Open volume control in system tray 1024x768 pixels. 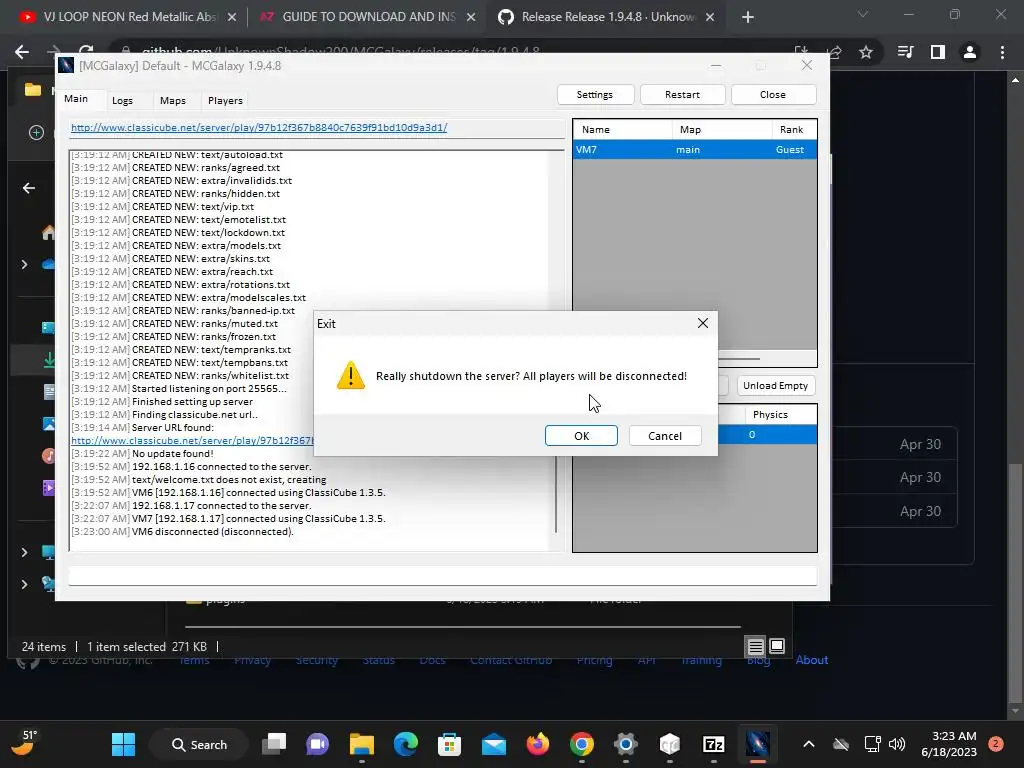pyautogui.click(x=897, y=744)
